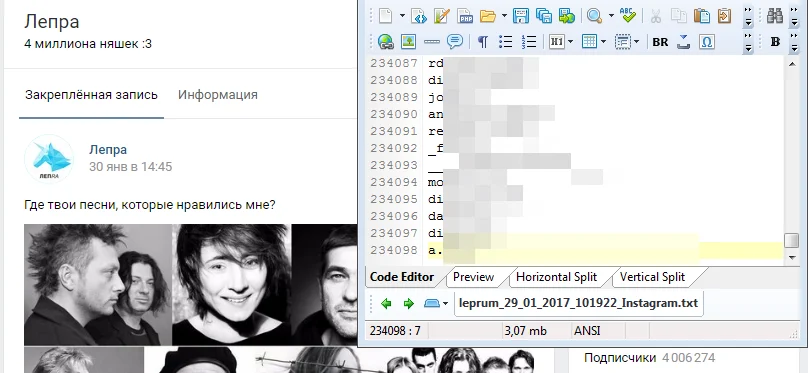Expand the table insert dropdown arrow
Viewport: 808px width, 373px height.
click(603, 42)
